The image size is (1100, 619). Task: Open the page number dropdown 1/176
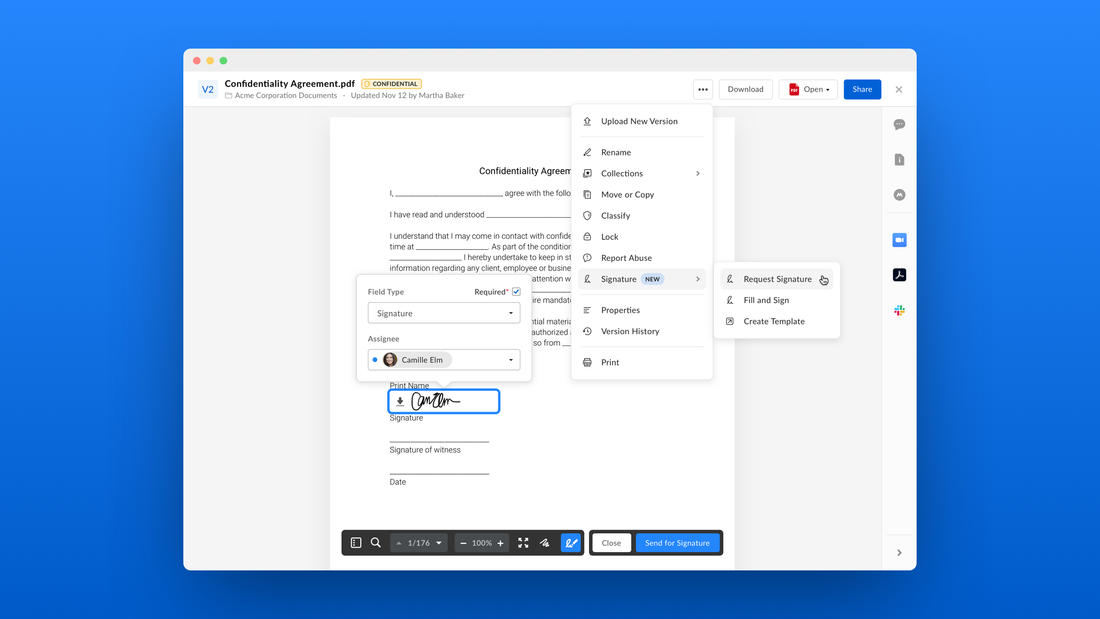click(x=419, y=543)
